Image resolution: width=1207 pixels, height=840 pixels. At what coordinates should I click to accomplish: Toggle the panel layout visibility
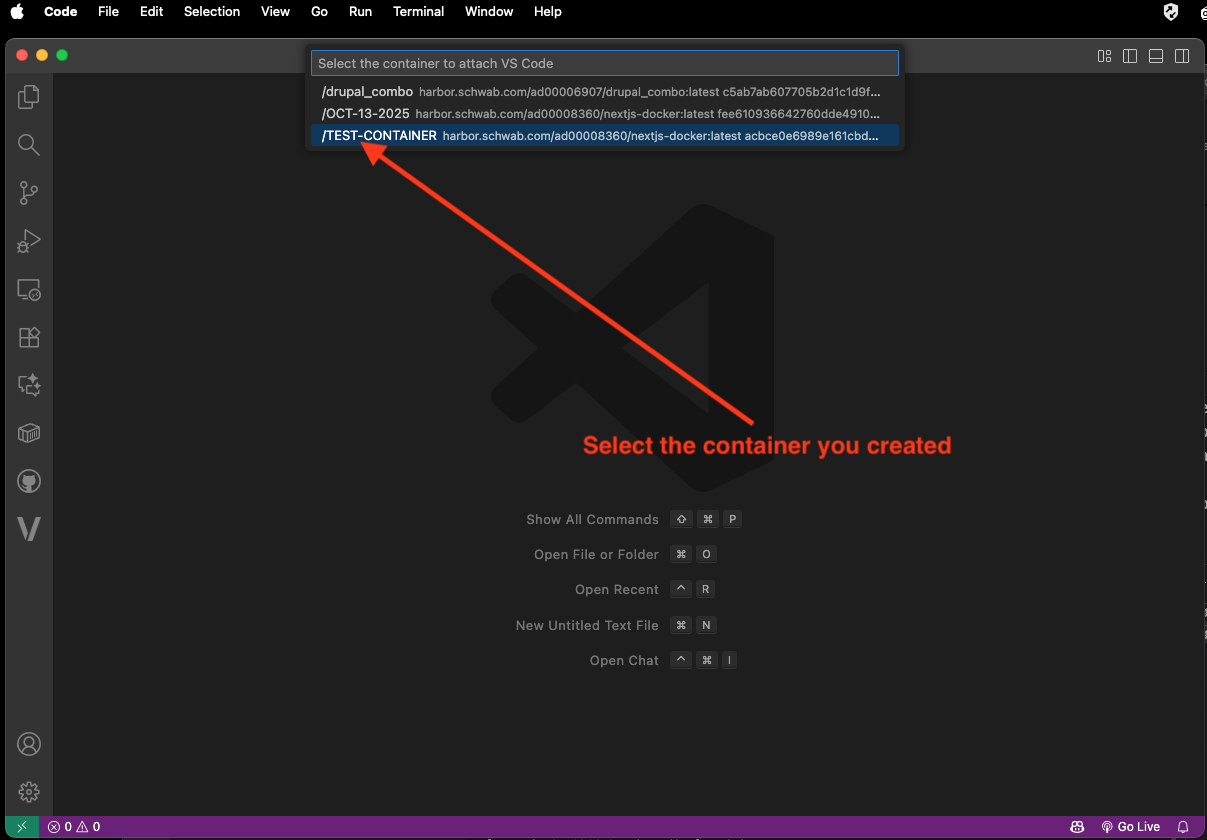tap(1155, 56)
